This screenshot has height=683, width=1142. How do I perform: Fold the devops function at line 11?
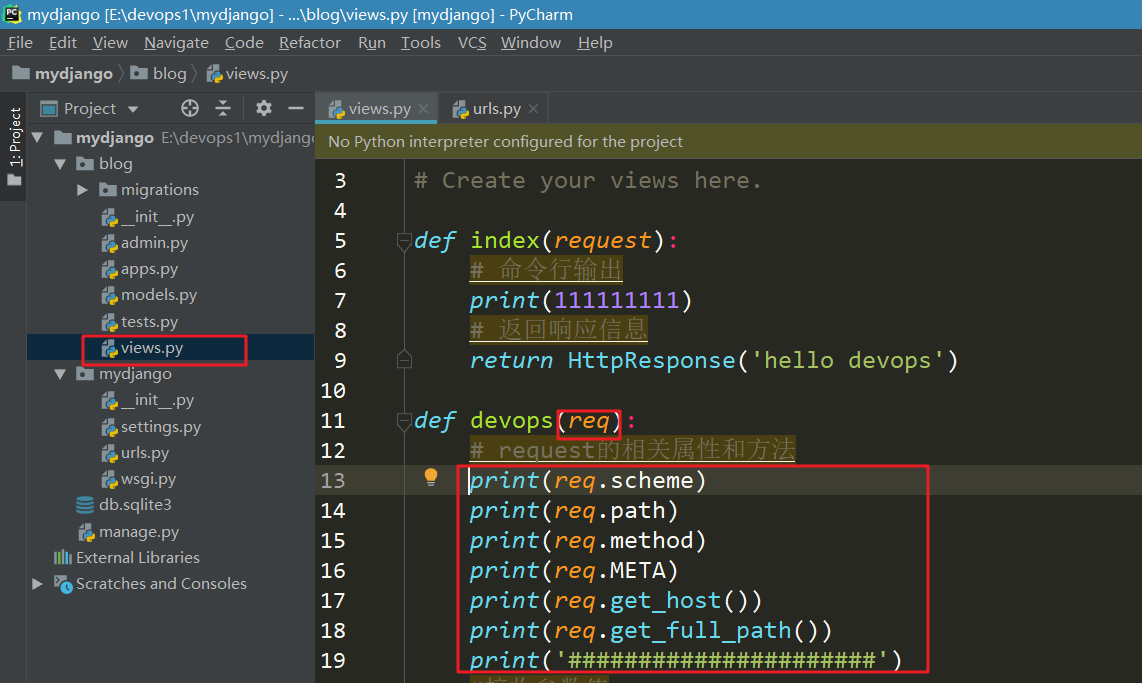click(404, 421)
